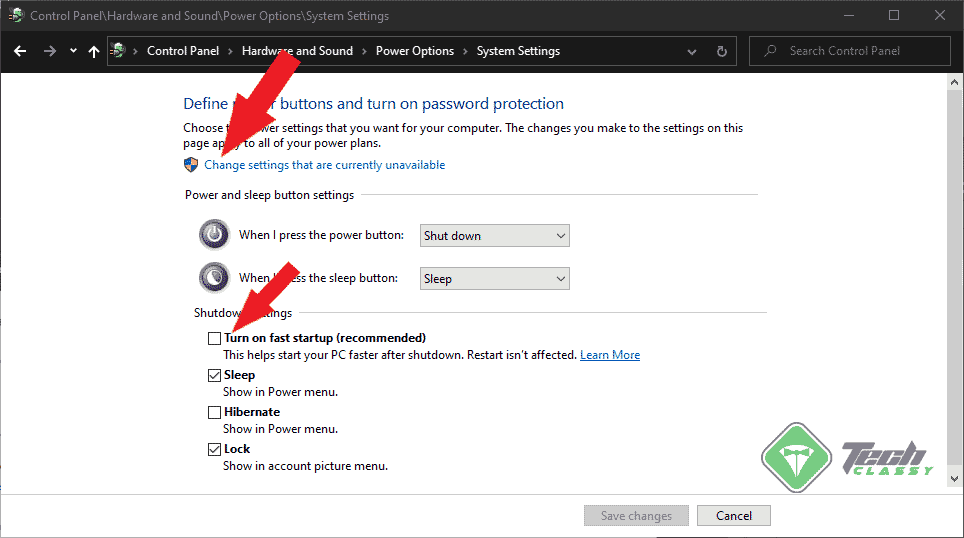Open the sleep button action dropdown
The image size is (964, 538).
pos(494,279)
